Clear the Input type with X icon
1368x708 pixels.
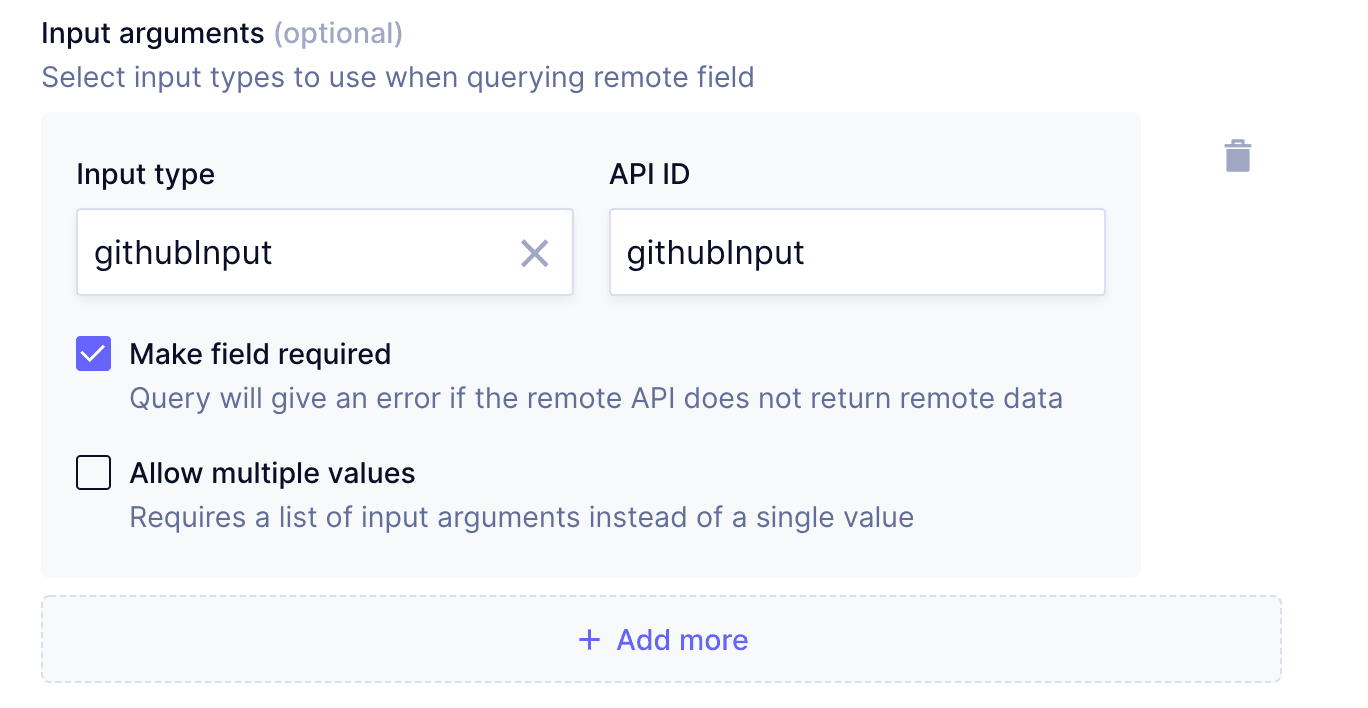(535, 253)
